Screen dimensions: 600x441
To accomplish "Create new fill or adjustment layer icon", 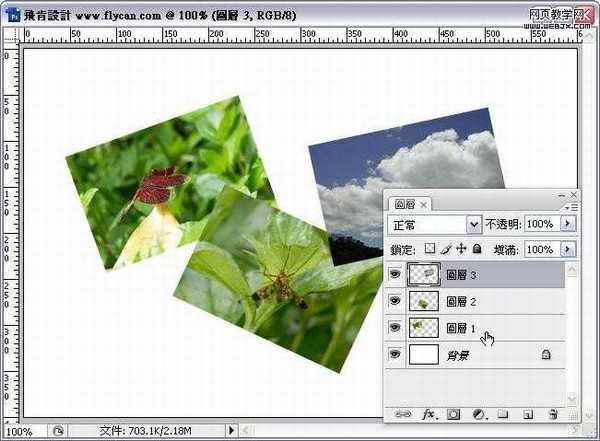I will point(478,414).
